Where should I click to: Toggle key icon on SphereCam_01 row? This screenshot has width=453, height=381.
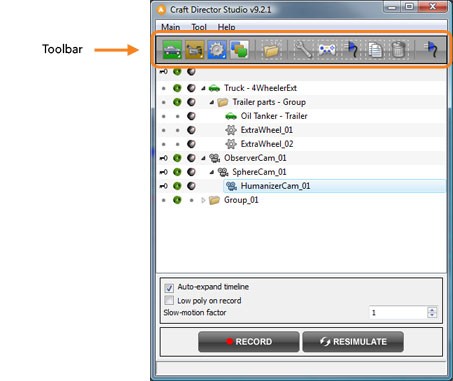tap(163, 172)
